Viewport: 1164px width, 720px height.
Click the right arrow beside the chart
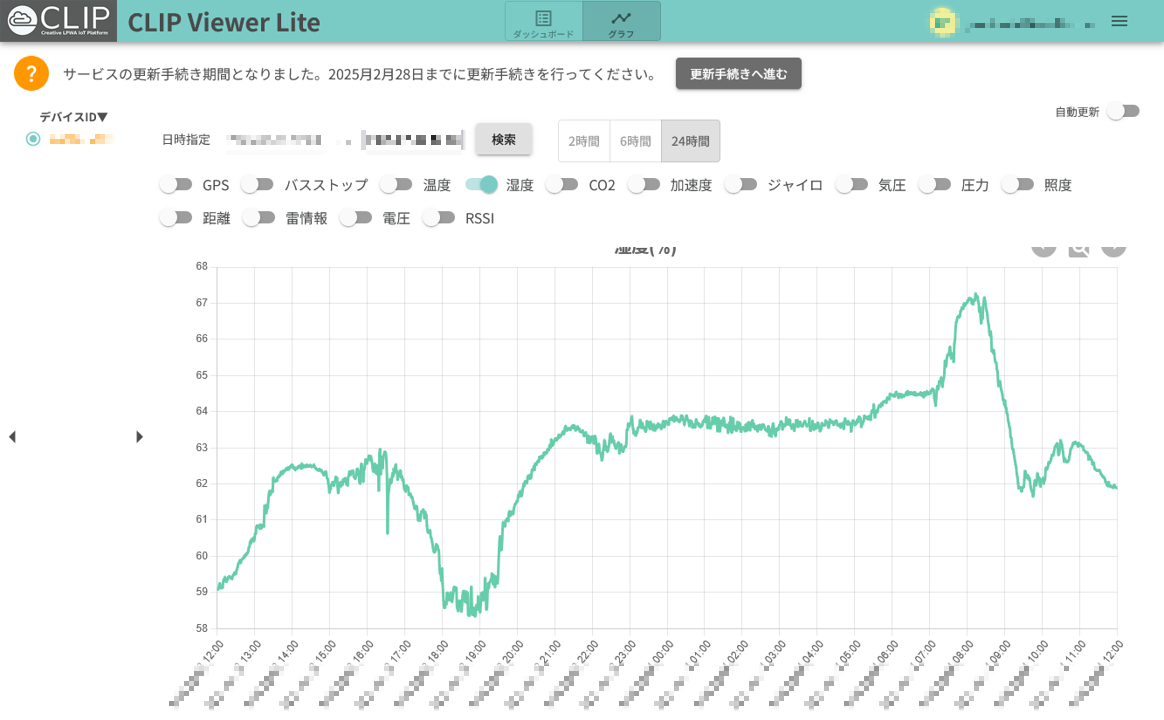[x=139, y=437]
